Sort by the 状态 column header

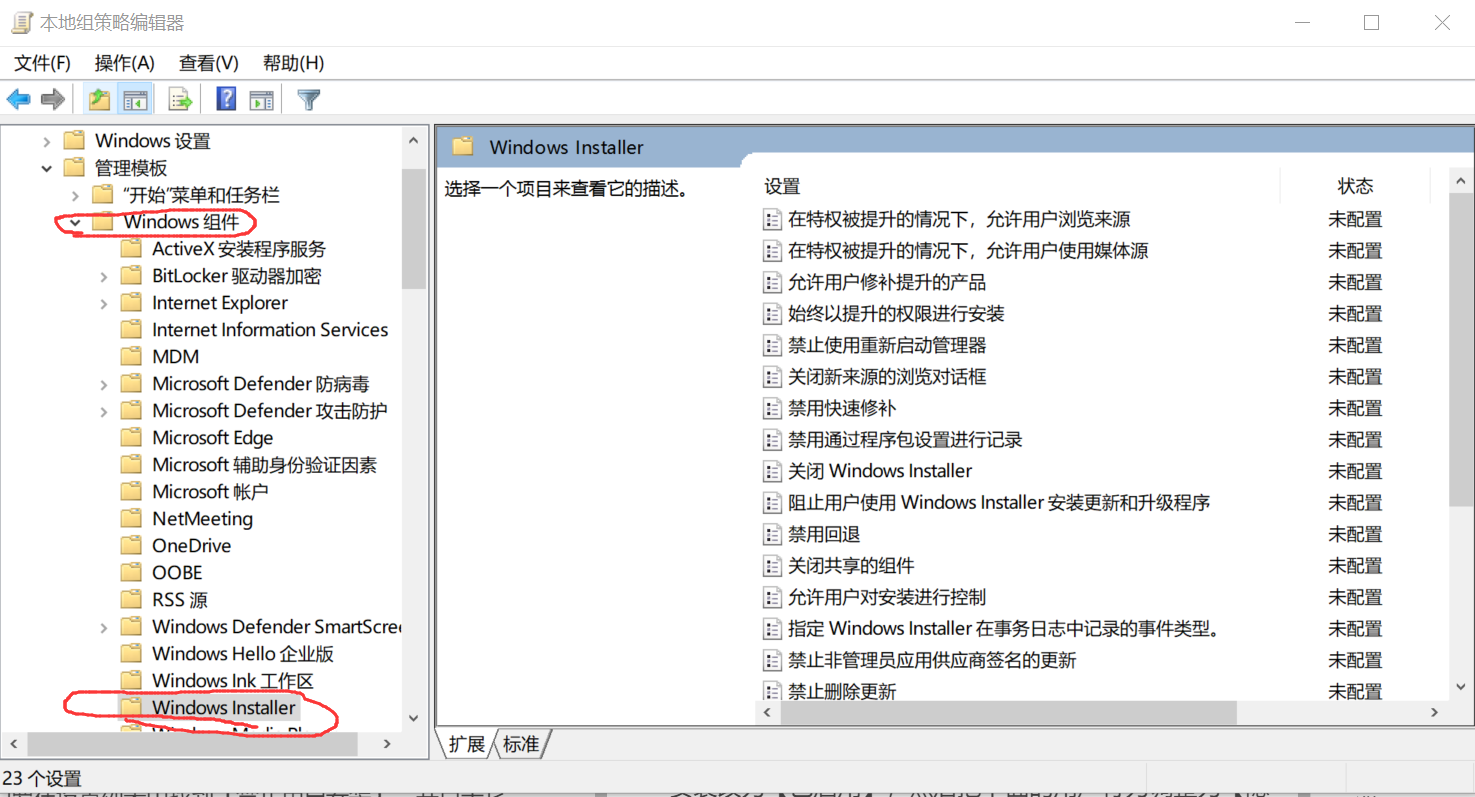coord(1355,186)
